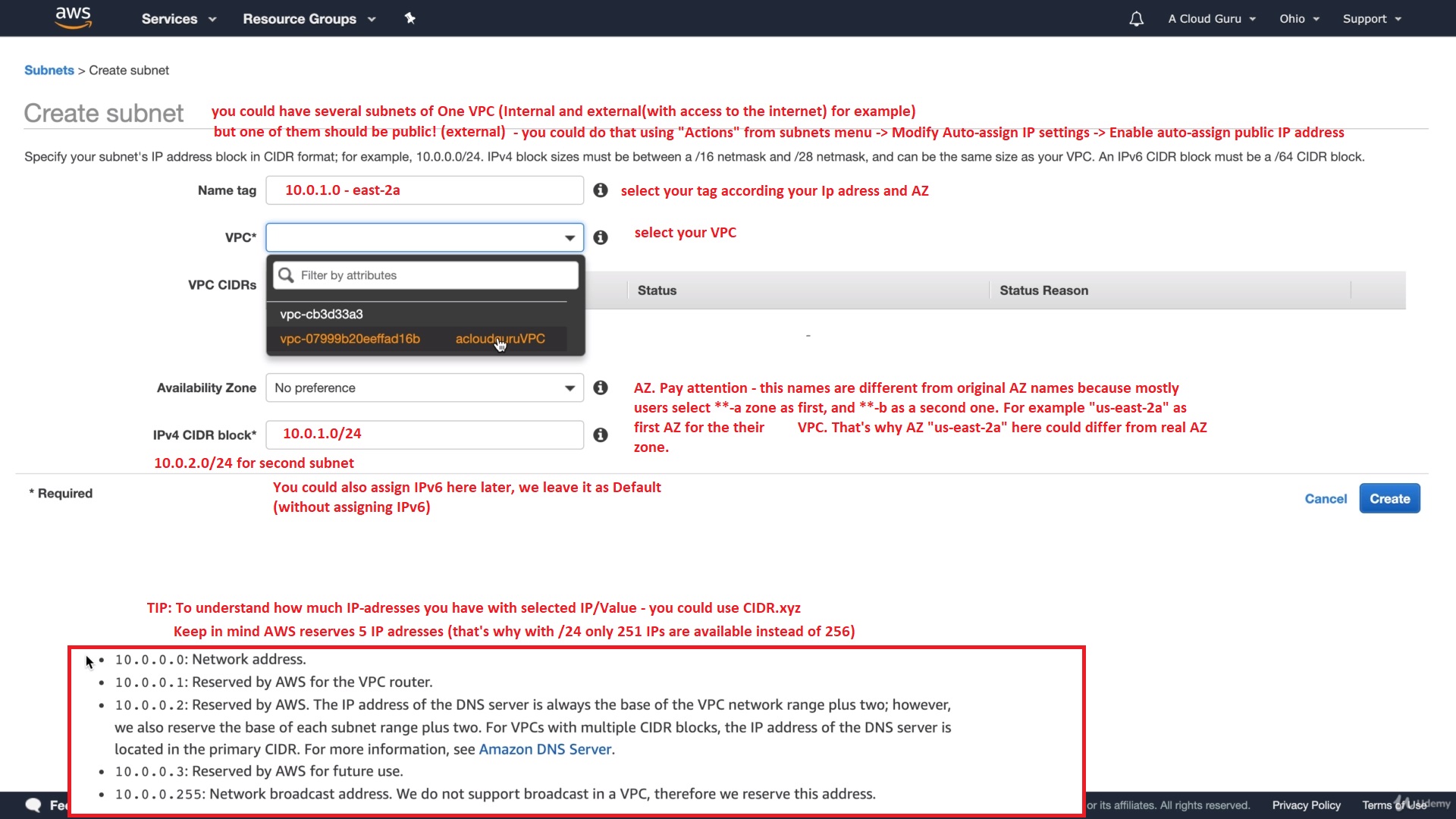The width and height of the screenshot is (1456, 819).
Task: Open the Availability Zone No preference dropdown
Action: tap(424, 388)
